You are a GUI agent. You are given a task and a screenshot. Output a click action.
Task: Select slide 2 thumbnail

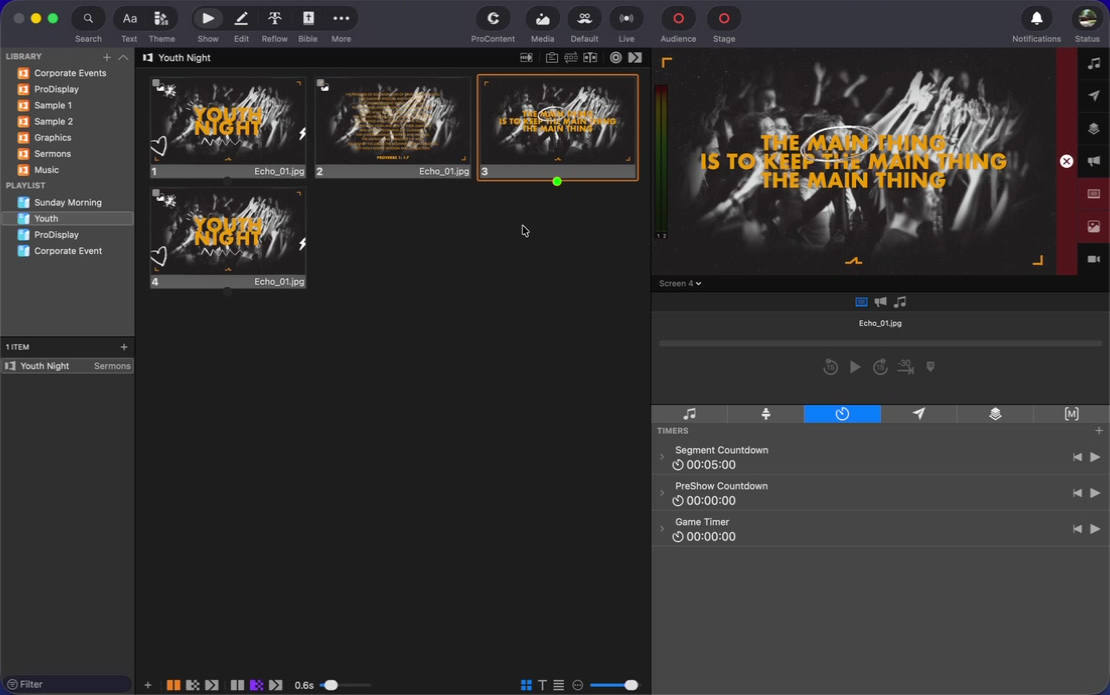(393, 127)
